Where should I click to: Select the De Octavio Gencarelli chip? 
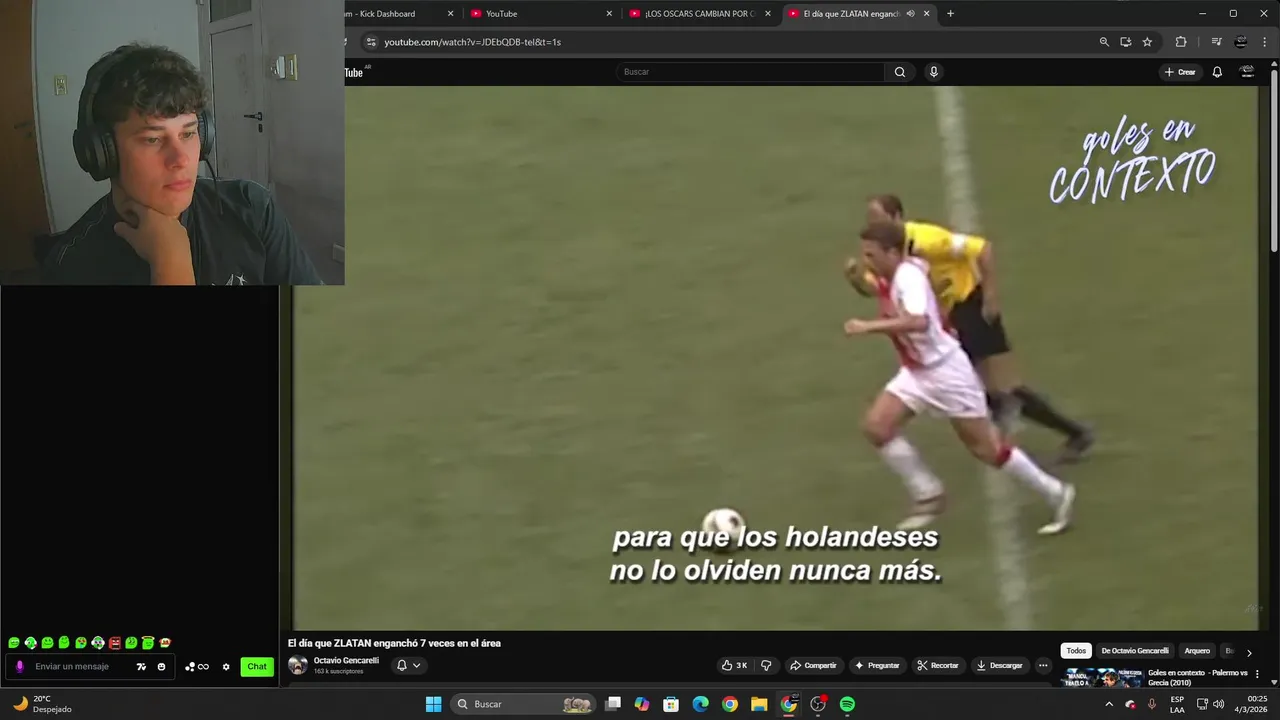click(x=1135, y=651)
